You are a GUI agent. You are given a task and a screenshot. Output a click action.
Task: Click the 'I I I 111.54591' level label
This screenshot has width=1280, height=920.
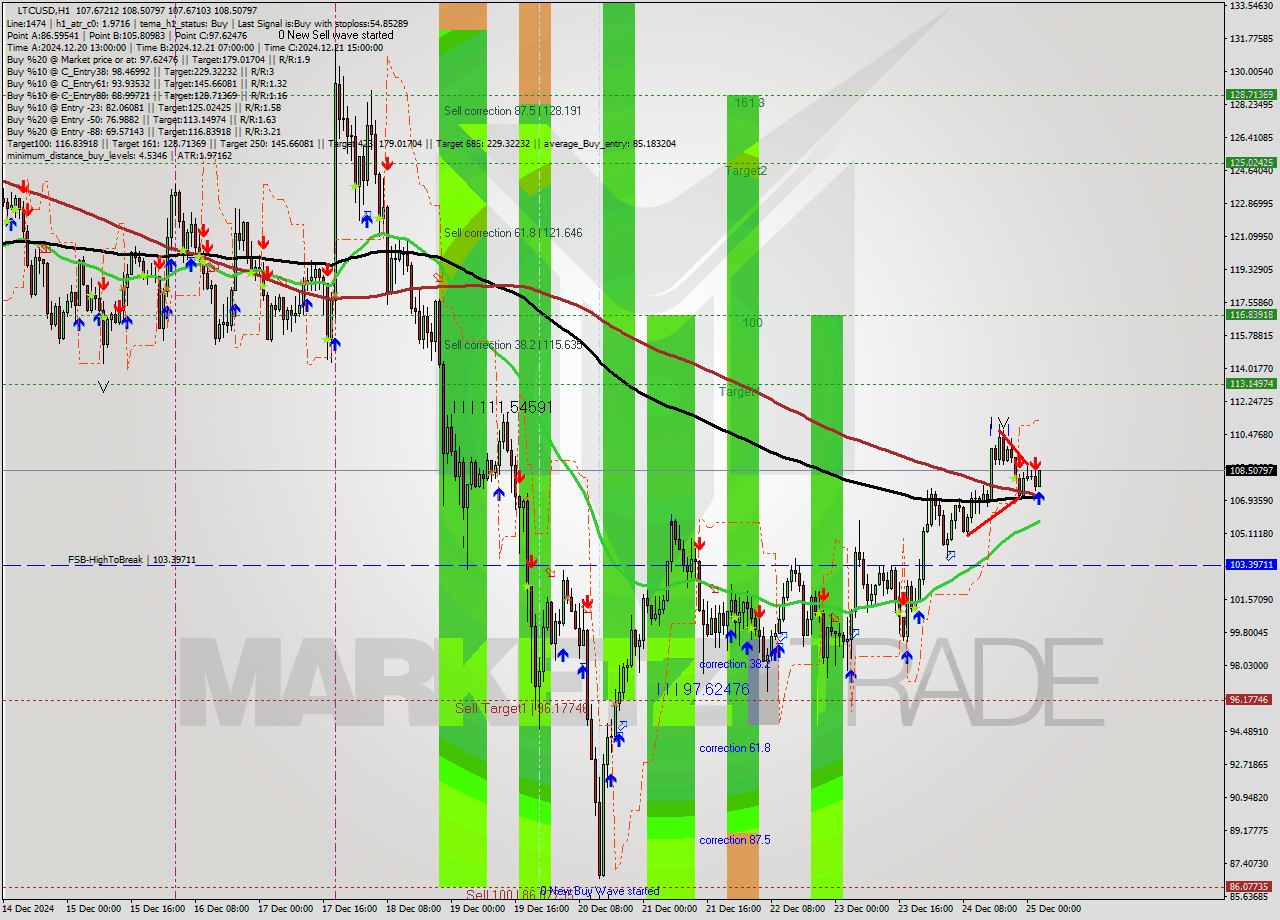pyautogui.click(x=502, y=407)
